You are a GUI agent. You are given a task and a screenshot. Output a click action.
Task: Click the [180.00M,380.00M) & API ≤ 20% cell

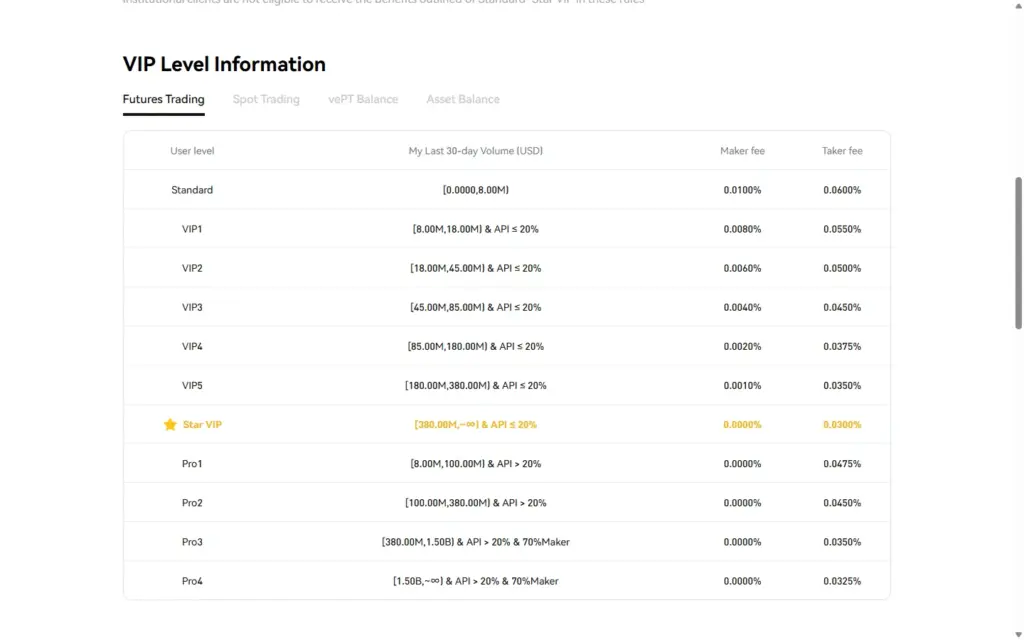click(475, 386)
